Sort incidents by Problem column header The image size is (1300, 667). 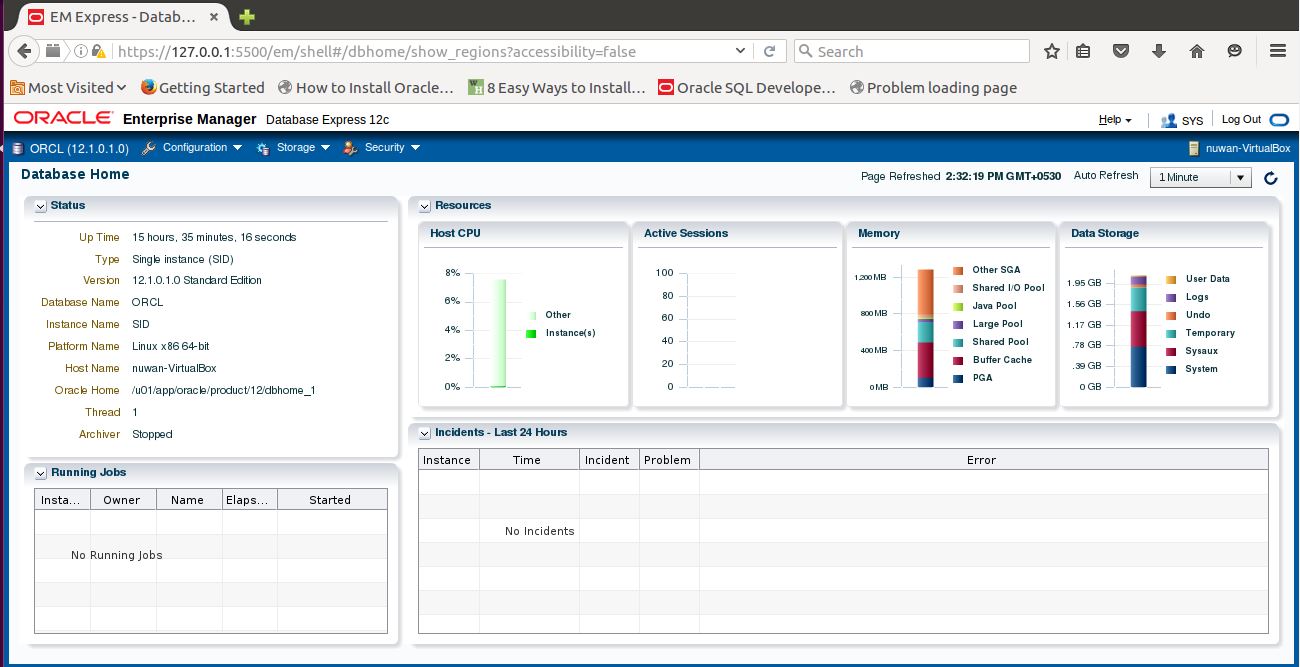tap(668, 460)
